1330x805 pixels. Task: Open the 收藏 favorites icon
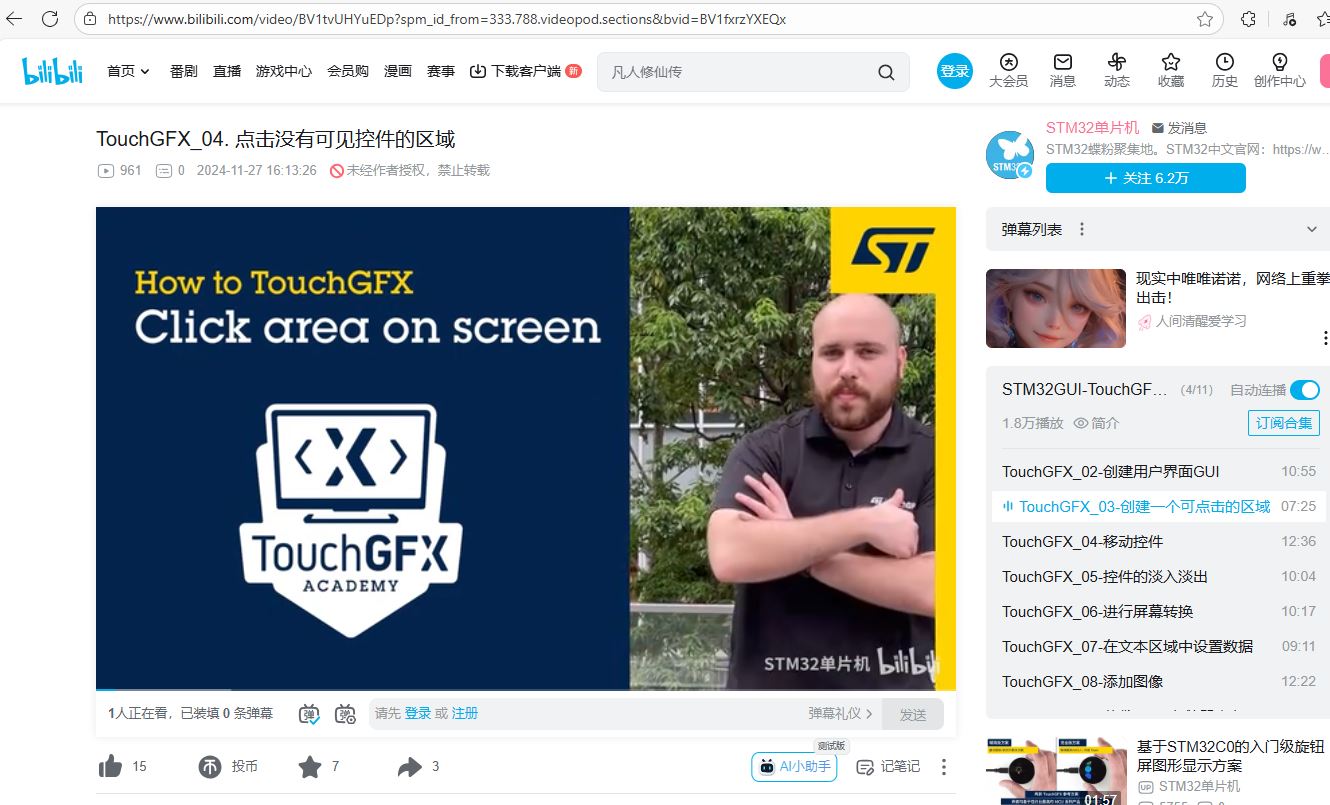(x=1171, y=62)
